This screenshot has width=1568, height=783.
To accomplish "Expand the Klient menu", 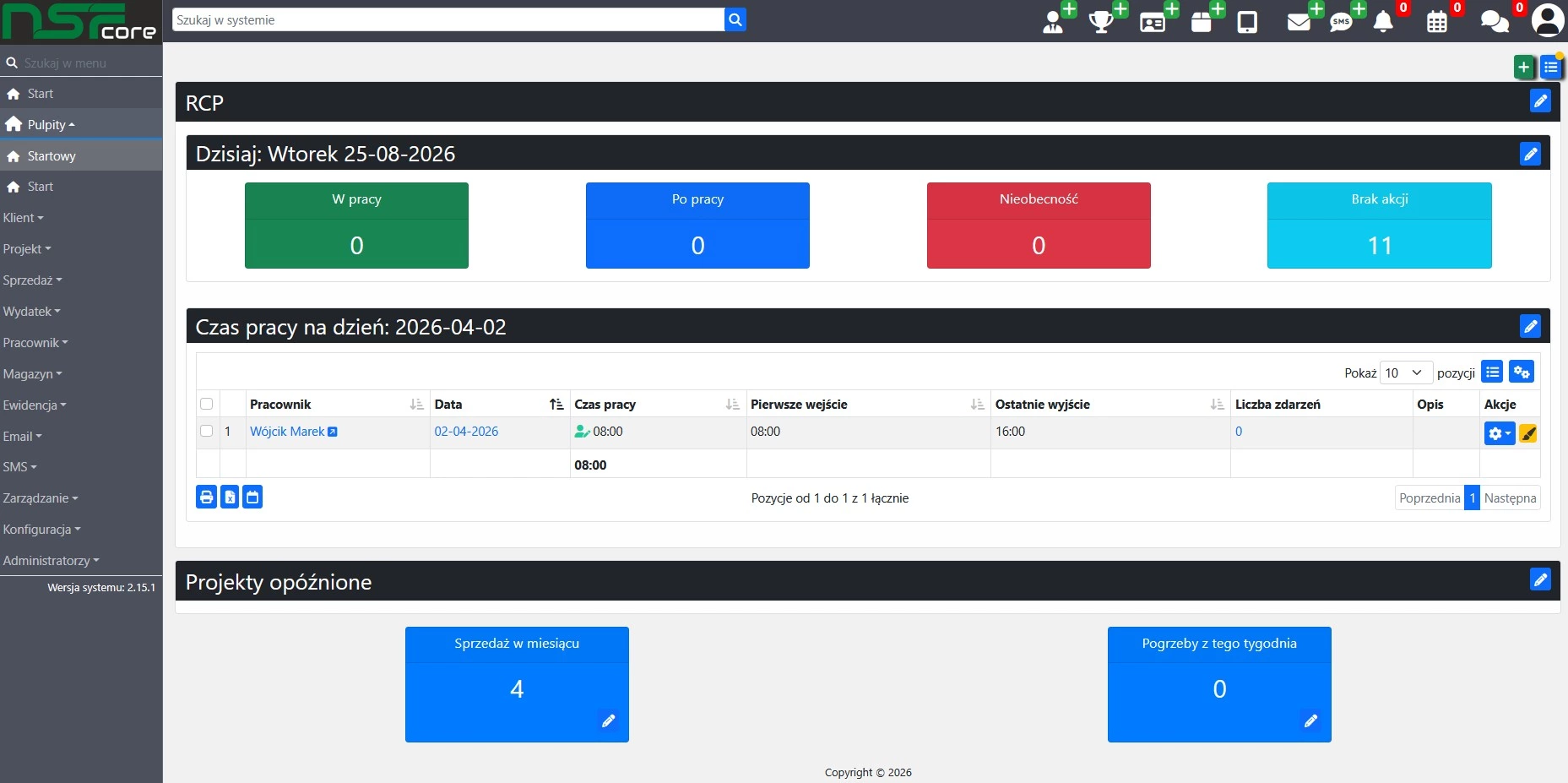I will pyautogui.click(x=23, y=218).
